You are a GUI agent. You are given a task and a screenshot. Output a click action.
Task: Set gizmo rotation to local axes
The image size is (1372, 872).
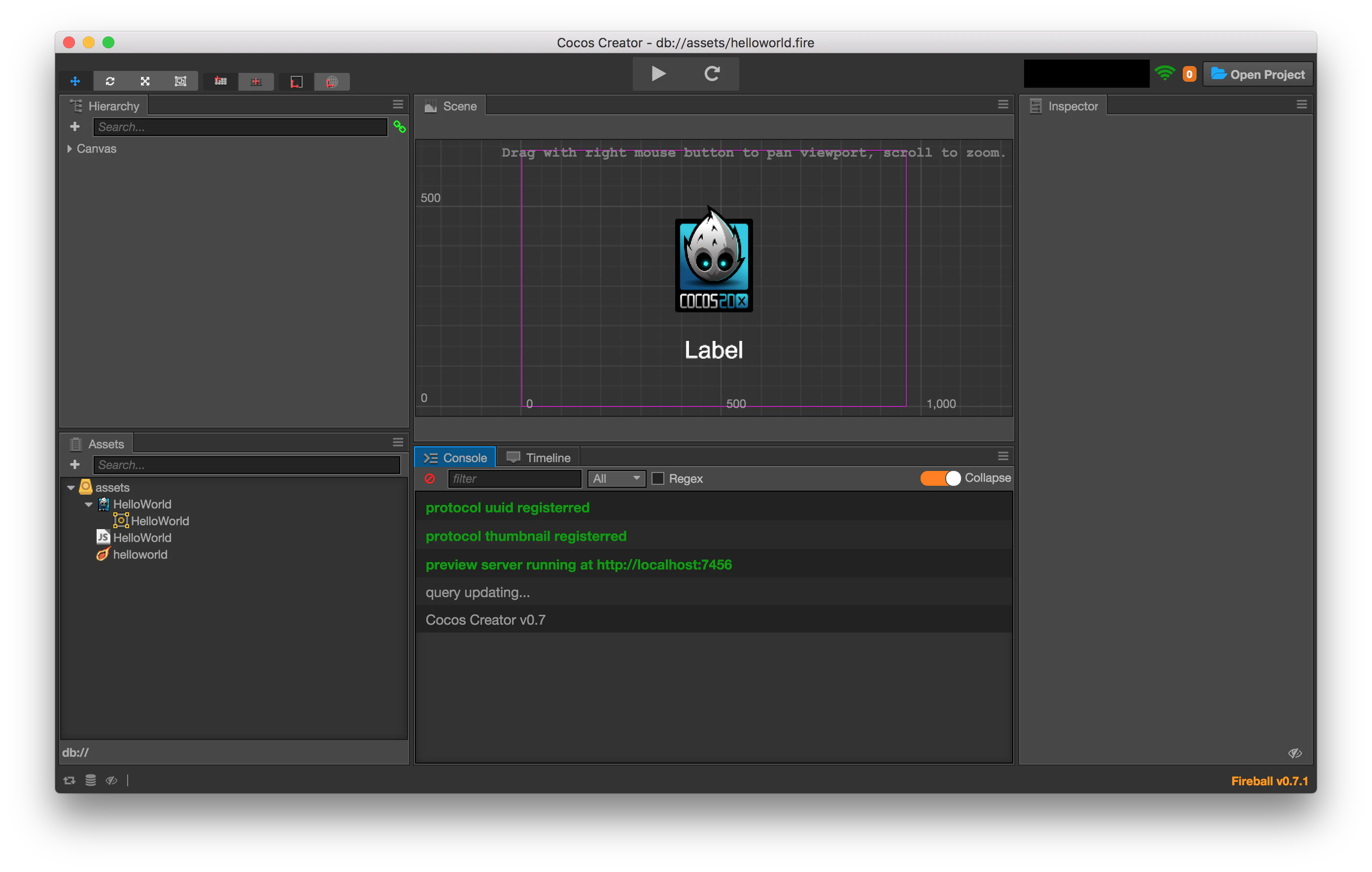pos(296,81)
